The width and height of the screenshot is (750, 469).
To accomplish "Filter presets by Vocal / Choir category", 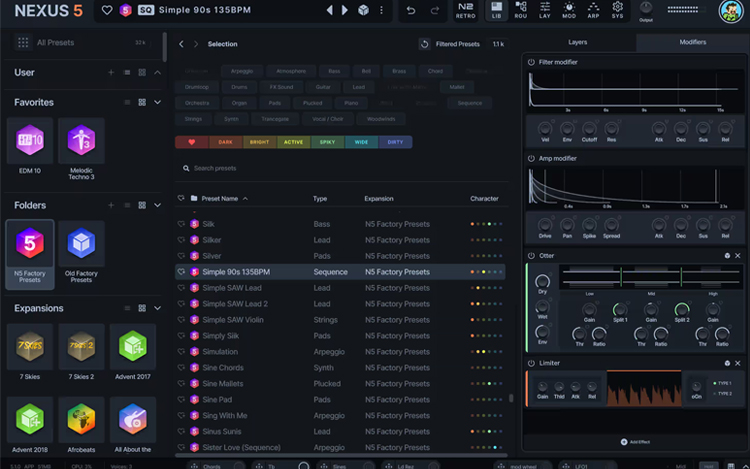I will 328,119.
